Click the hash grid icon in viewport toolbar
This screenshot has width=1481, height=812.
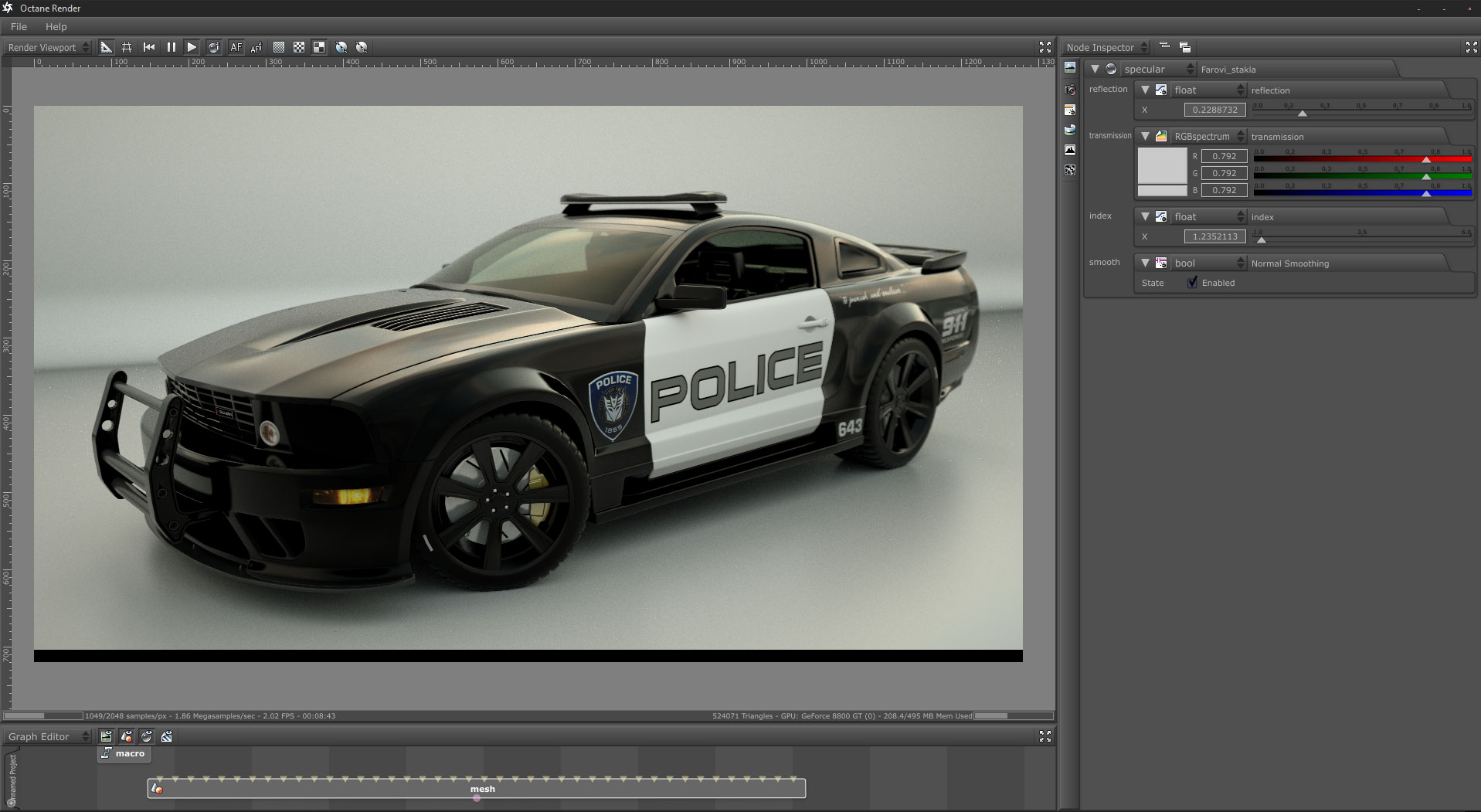point(127,47)
